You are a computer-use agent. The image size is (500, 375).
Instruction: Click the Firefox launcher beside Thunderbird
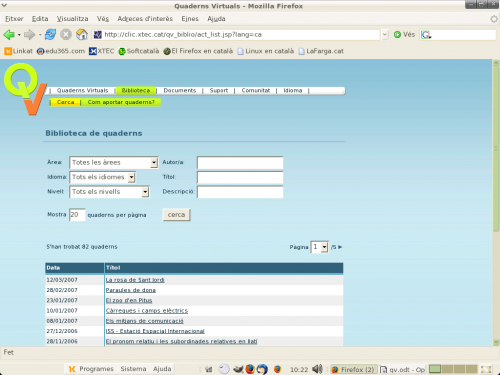coord(250,369)
